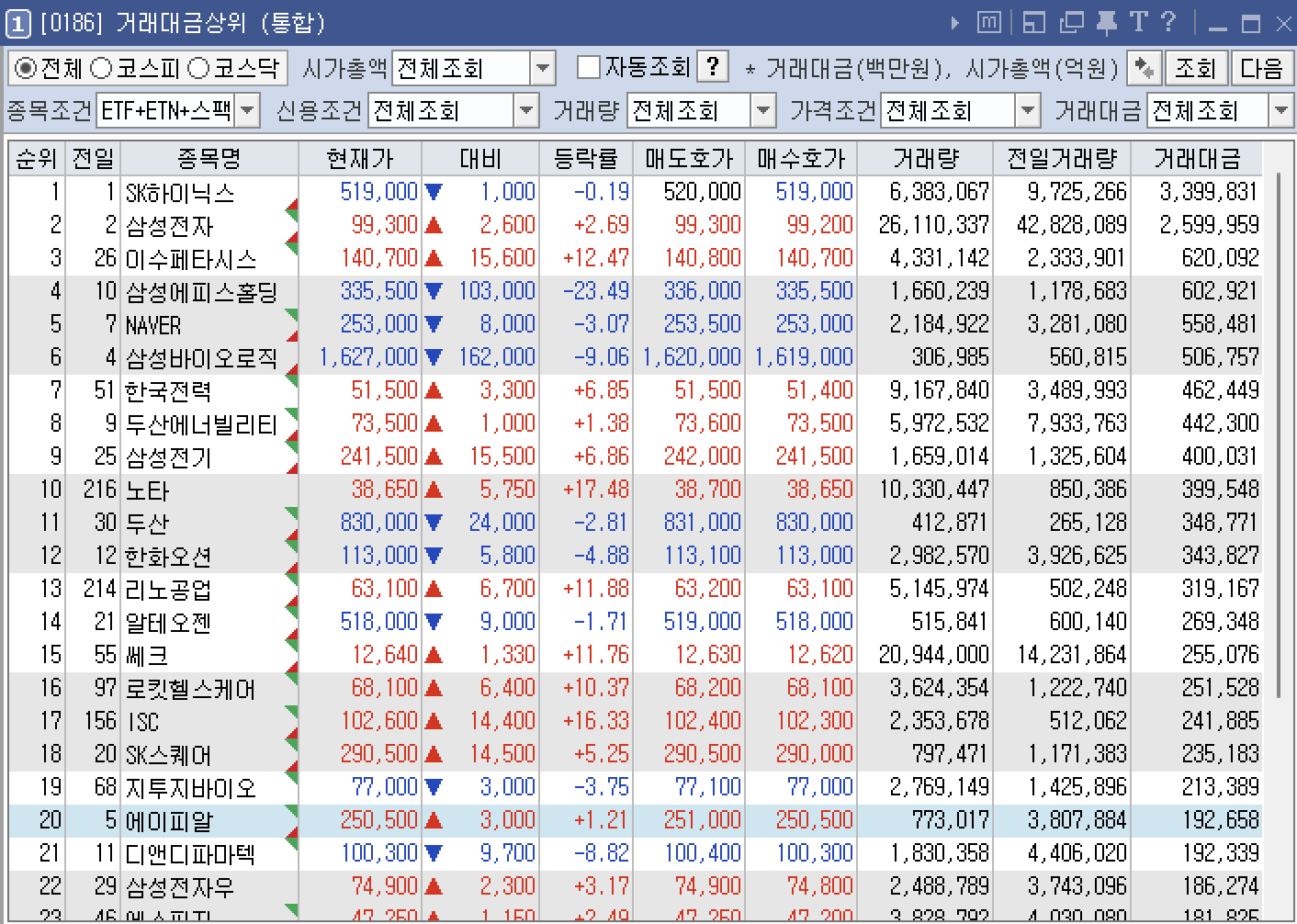1297x924 pixels.
Task: Click the down triangle on the SK하이닉스 row
Action: [x=434, y=192]
